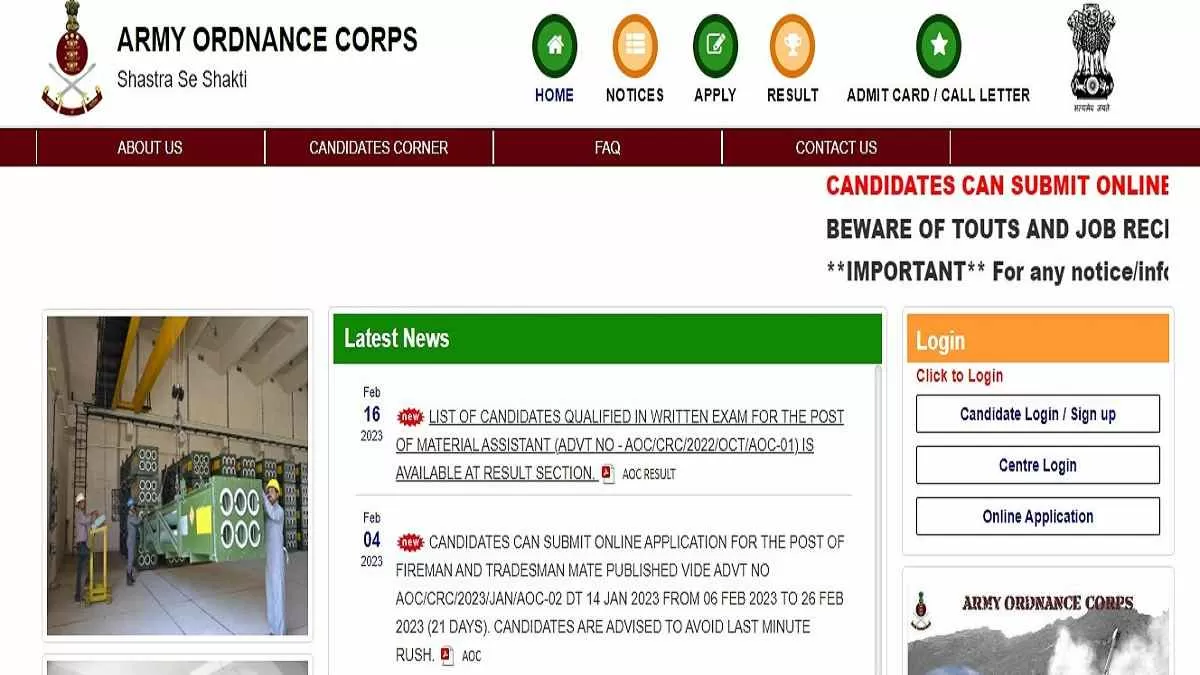The width and height of the screenshot is (1200, 675).
Task: Click the green Home icon
Action: coord(555,45)
